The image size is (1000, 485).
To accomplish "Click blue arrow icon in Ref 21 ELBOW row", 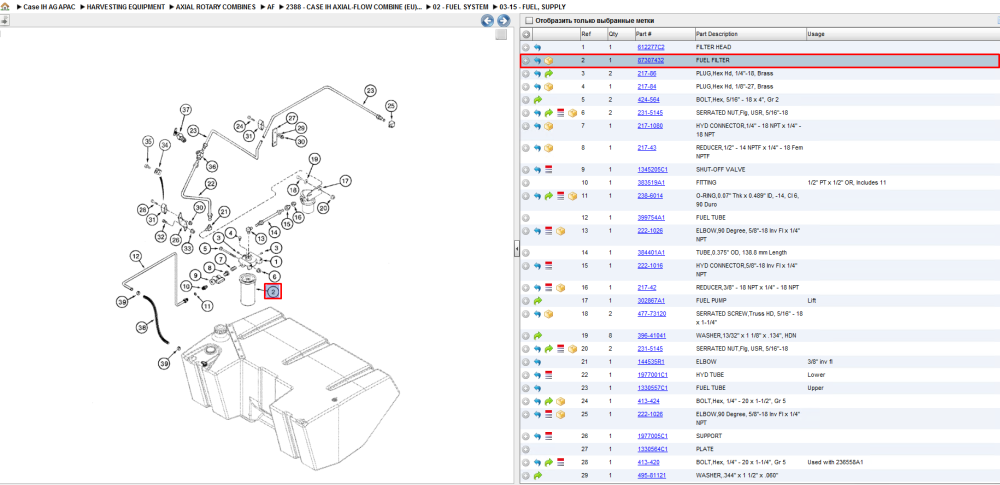I will [x=537, y=362].
